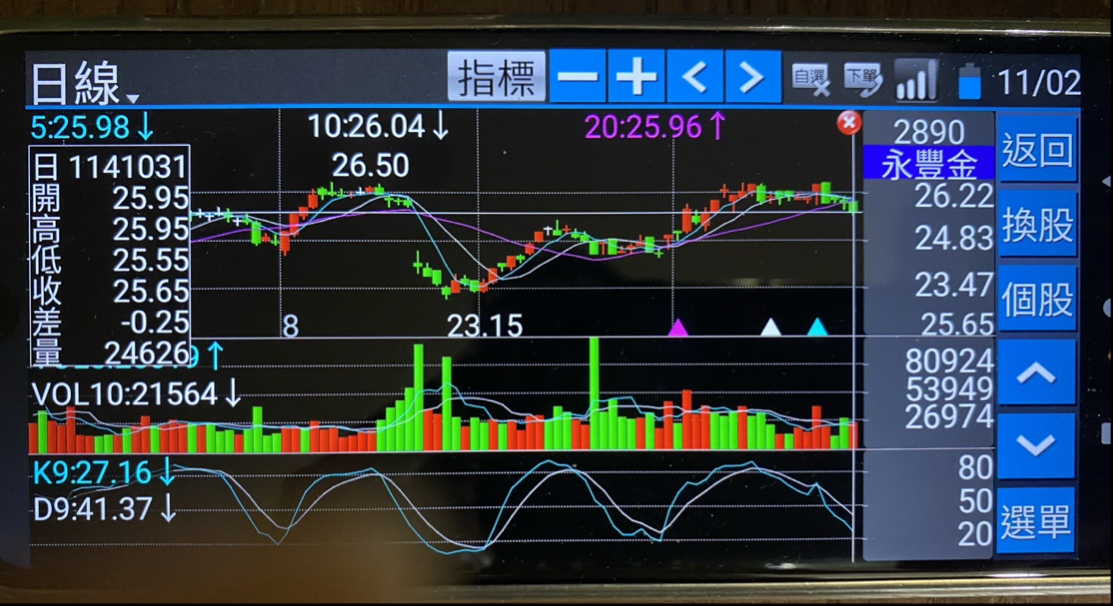The height and width of the screenshot is (606, 1113).
Task: Tap the KD axis value 20
Action: tap(975, 534)
